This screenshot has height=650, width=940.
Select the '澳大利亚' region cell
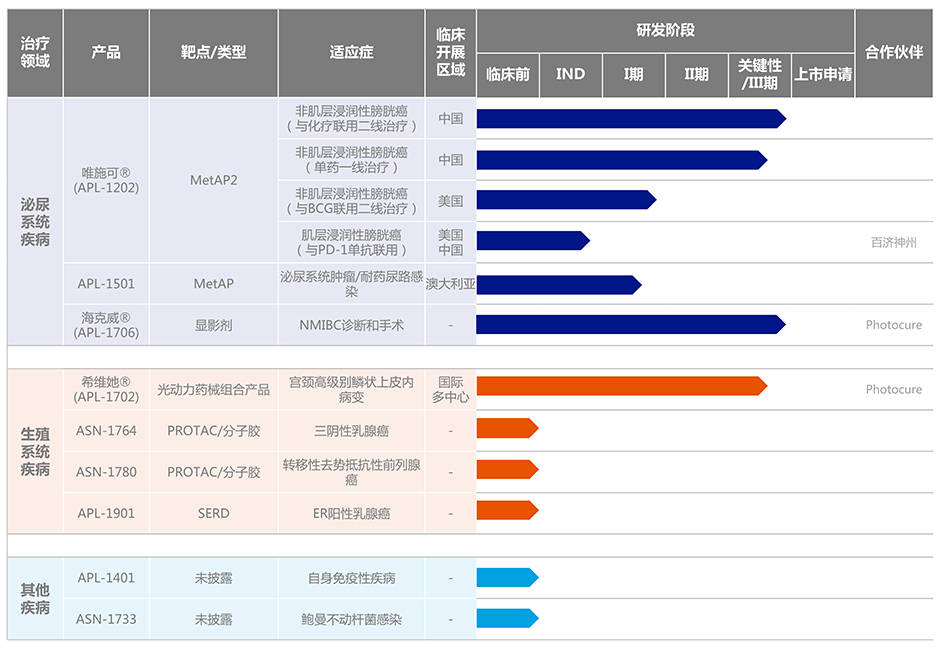(451, 284)
